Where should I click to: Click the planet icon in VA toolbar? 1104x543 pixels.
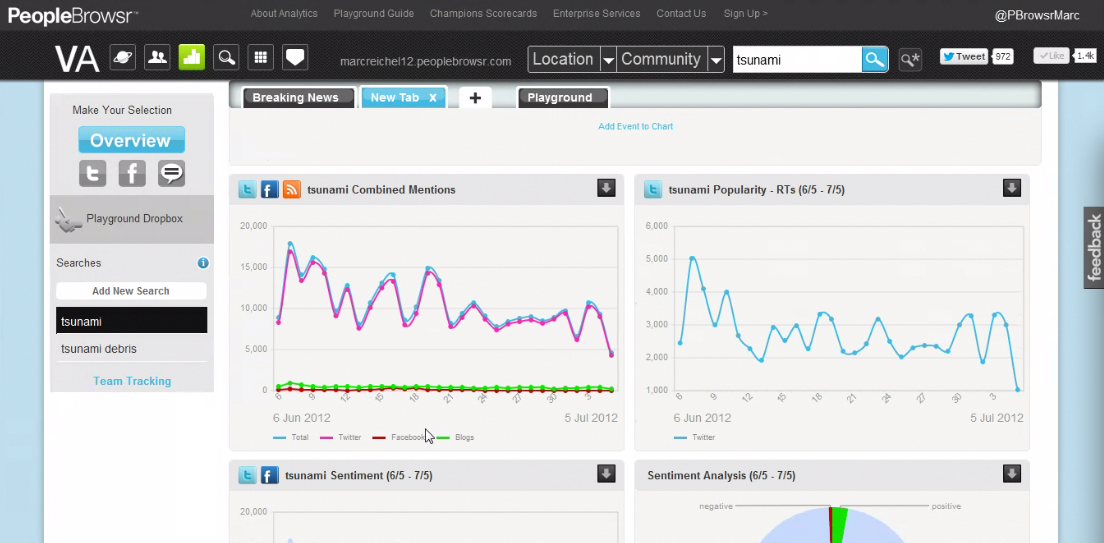[123, 58]
